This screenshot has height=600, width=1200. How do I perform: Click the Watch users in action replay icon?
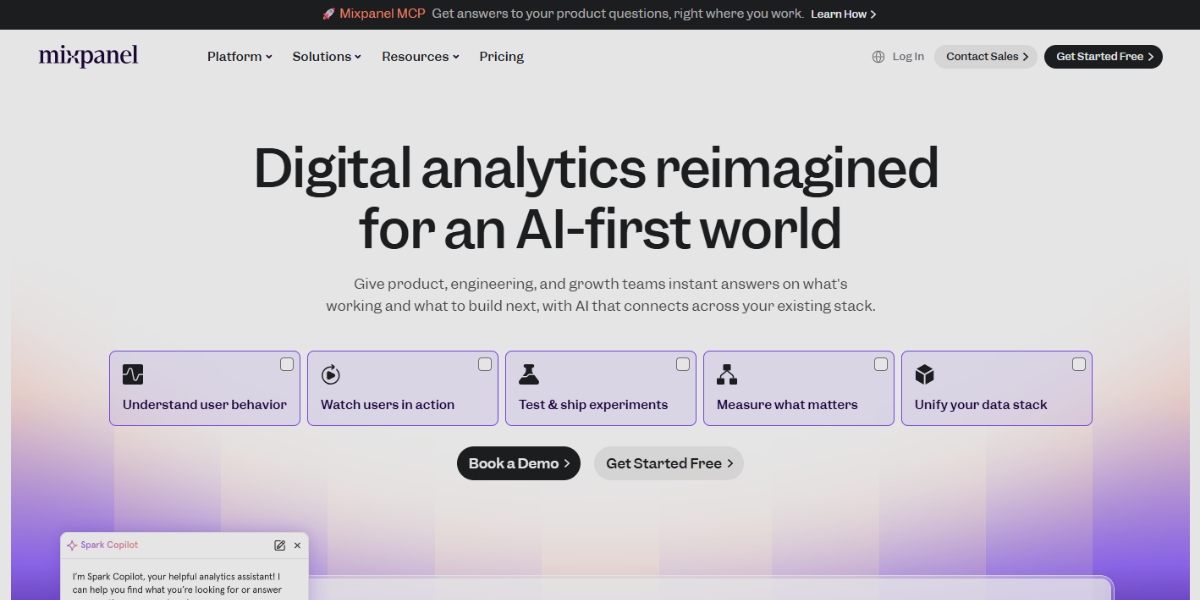[331, 374]
